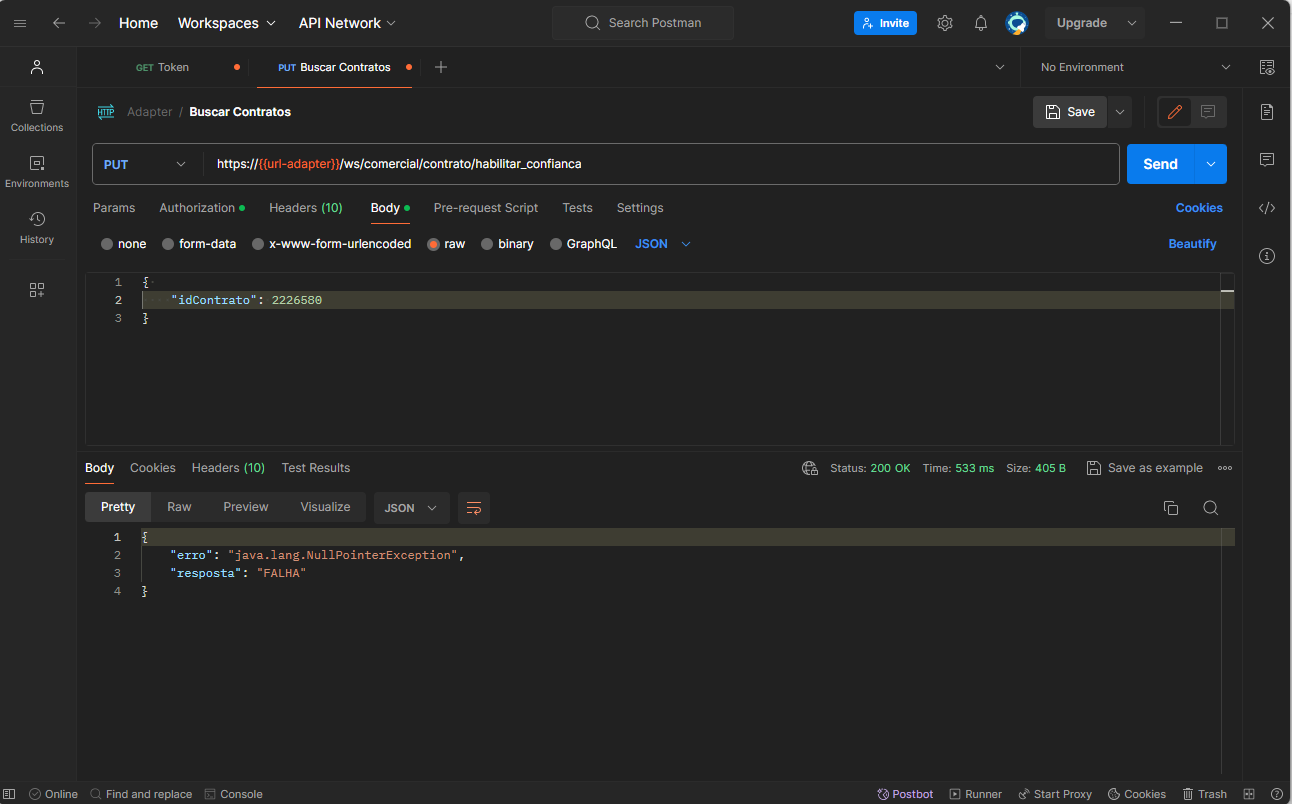Viewport: 1292px width, 804px height.
Task: Open notifications bell
Action: (981, 23)
